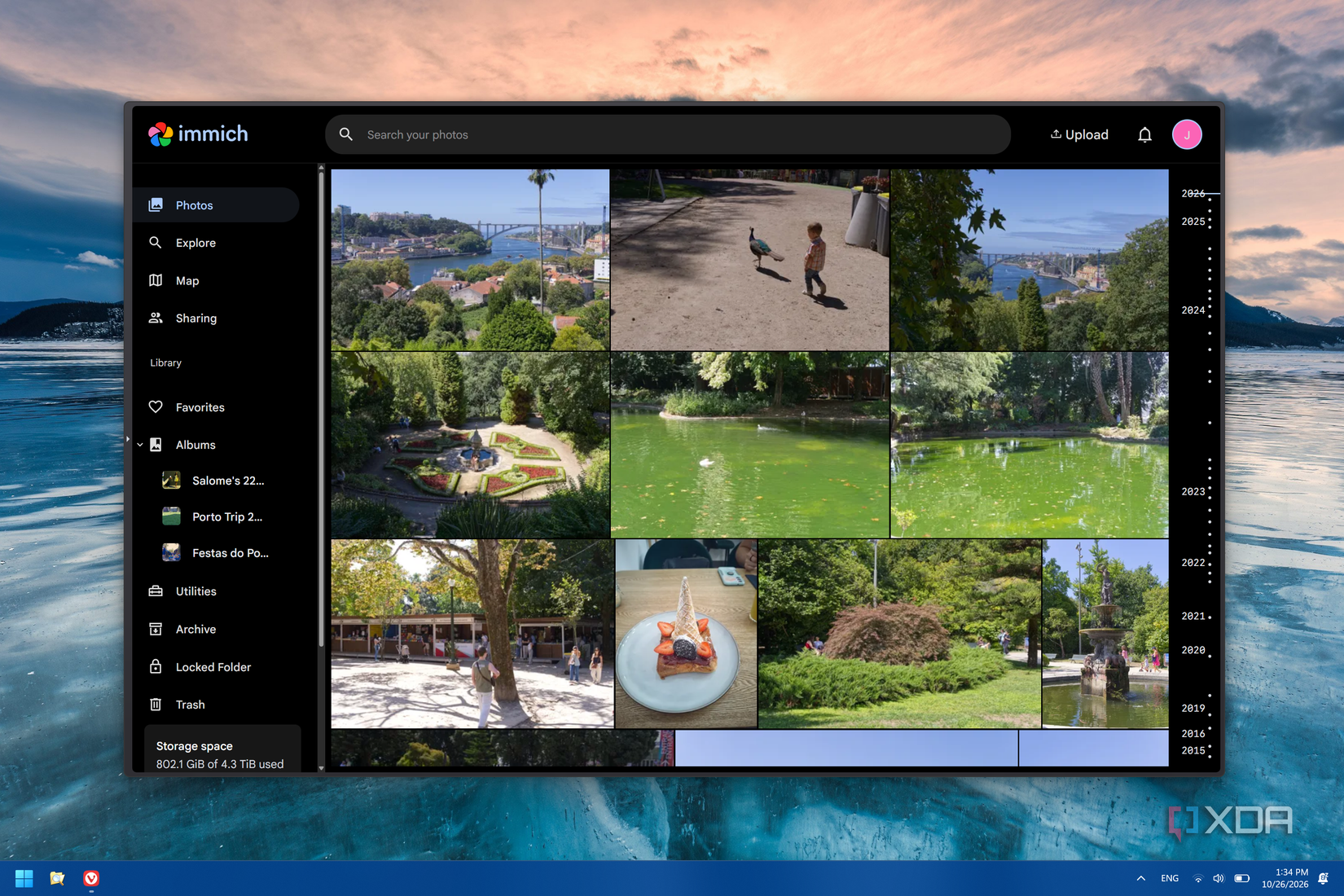The height and width of the screenshot is (896, 1344).
Task: Open Favorites with the heart icon
Action: pos(156,406)
